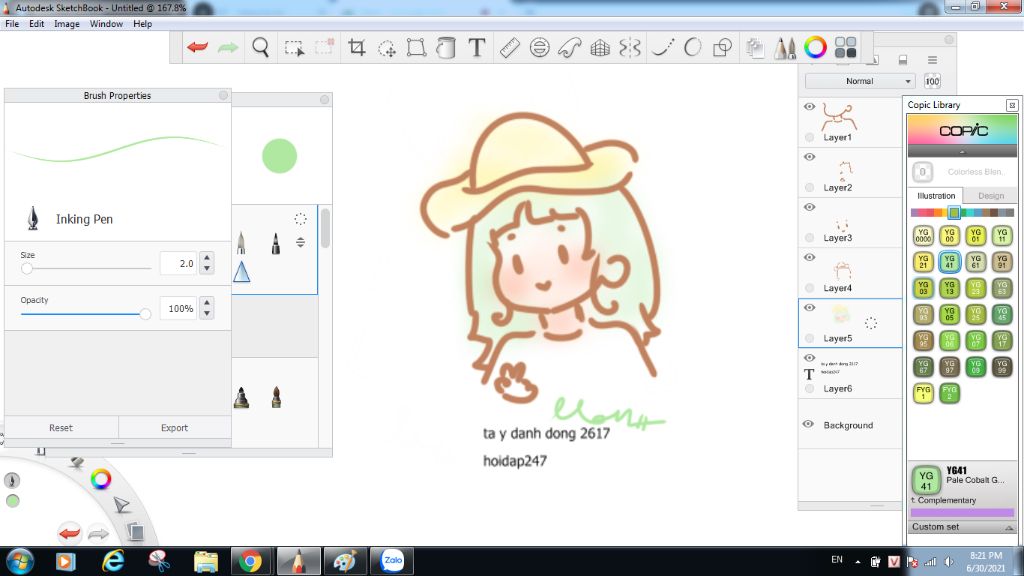The image size is (1024, 576).
Task: Increase brush Size with up arrow
Action: [x=207, y=257]
